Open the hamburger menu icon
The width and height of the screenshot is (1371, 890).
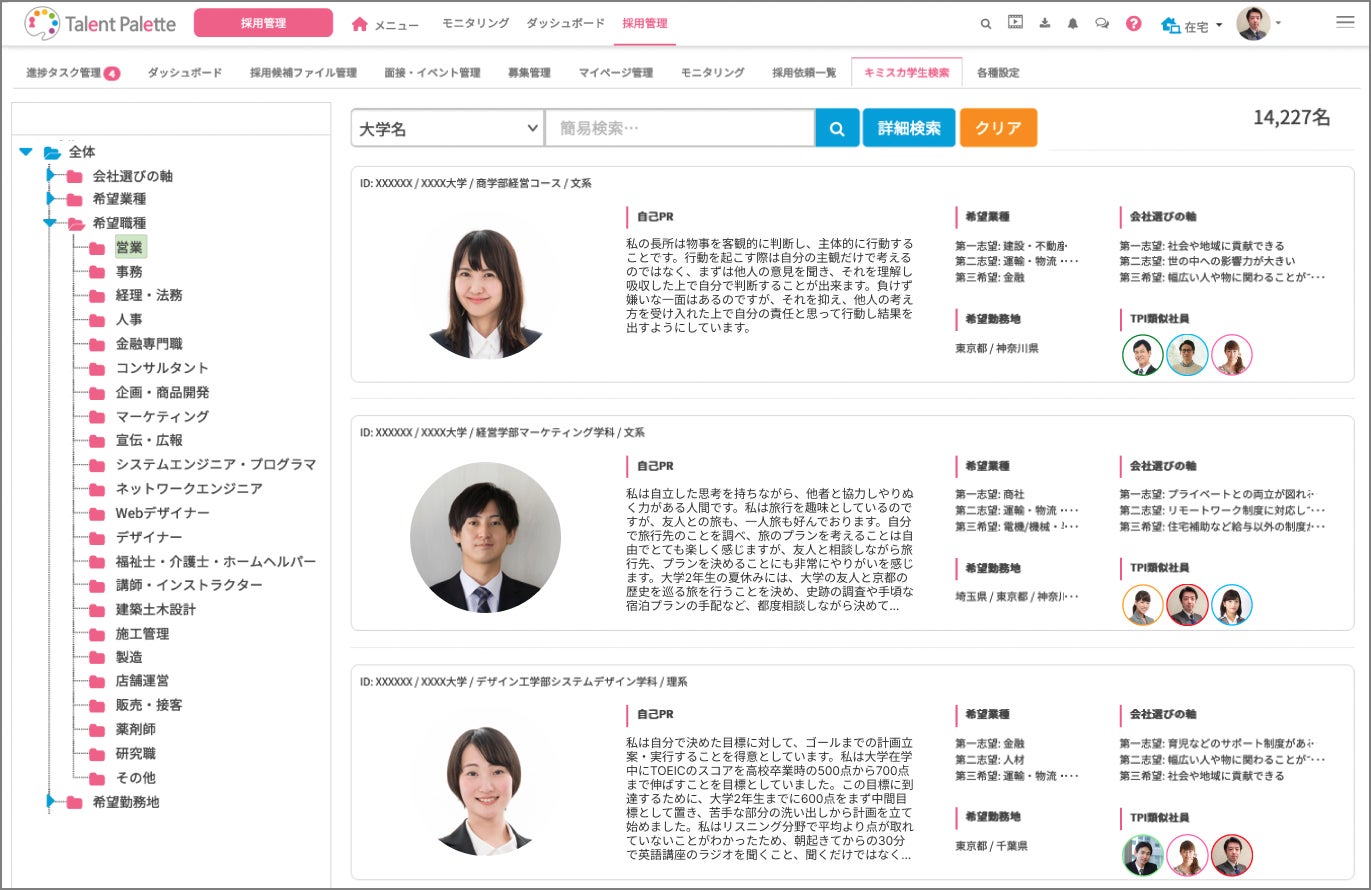click(1345, 22)
